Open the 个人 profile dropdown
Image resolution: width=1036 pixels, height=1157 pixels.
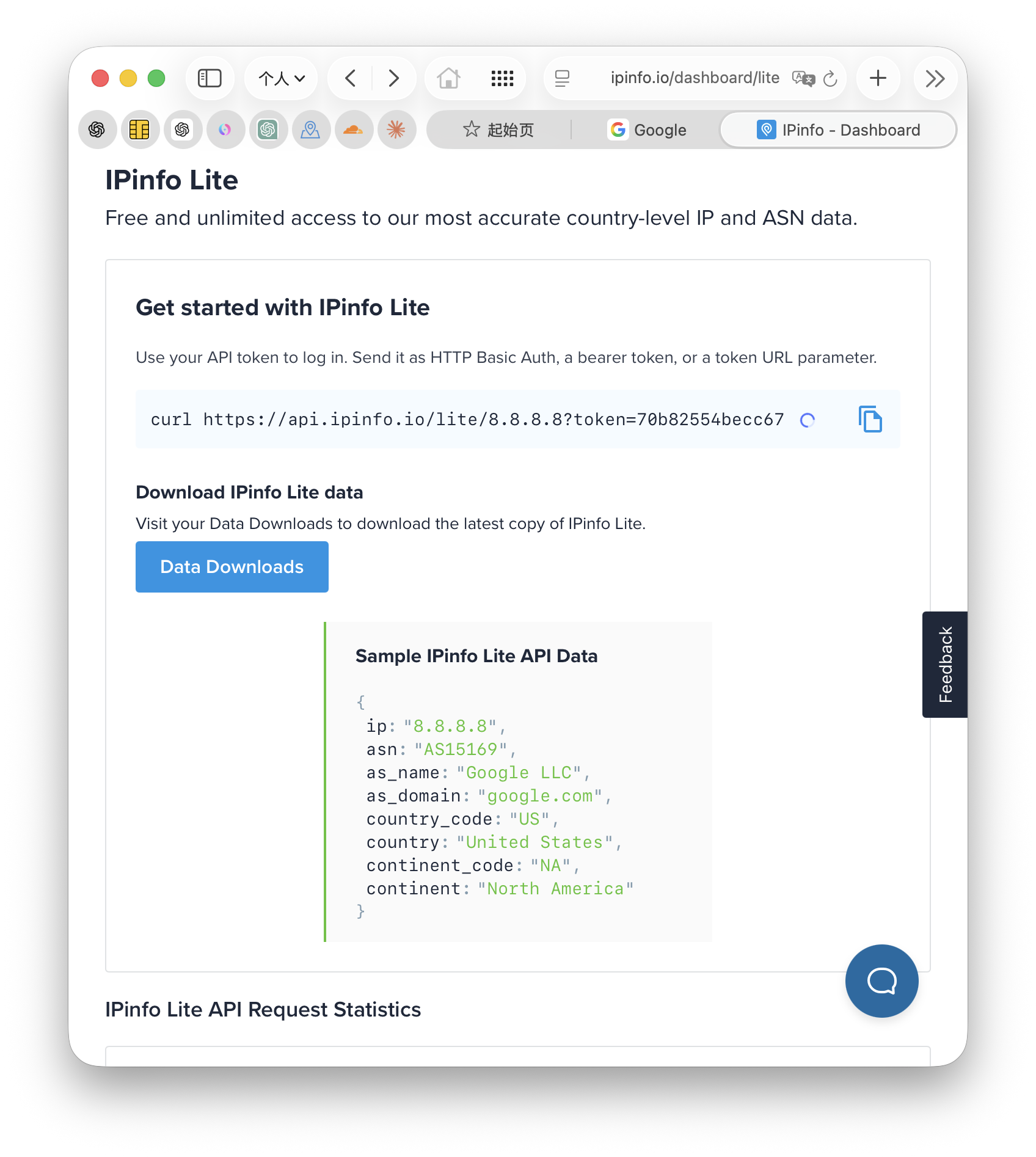point(281,78)
